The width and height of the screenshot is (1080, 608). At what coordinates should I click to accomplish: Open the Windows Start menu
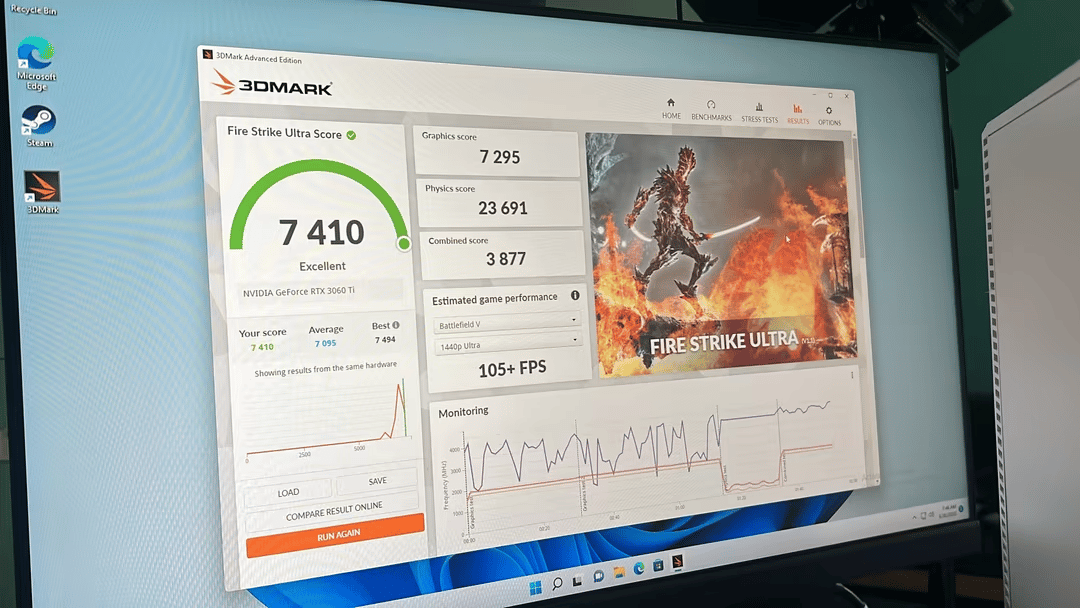click(535, 587)
